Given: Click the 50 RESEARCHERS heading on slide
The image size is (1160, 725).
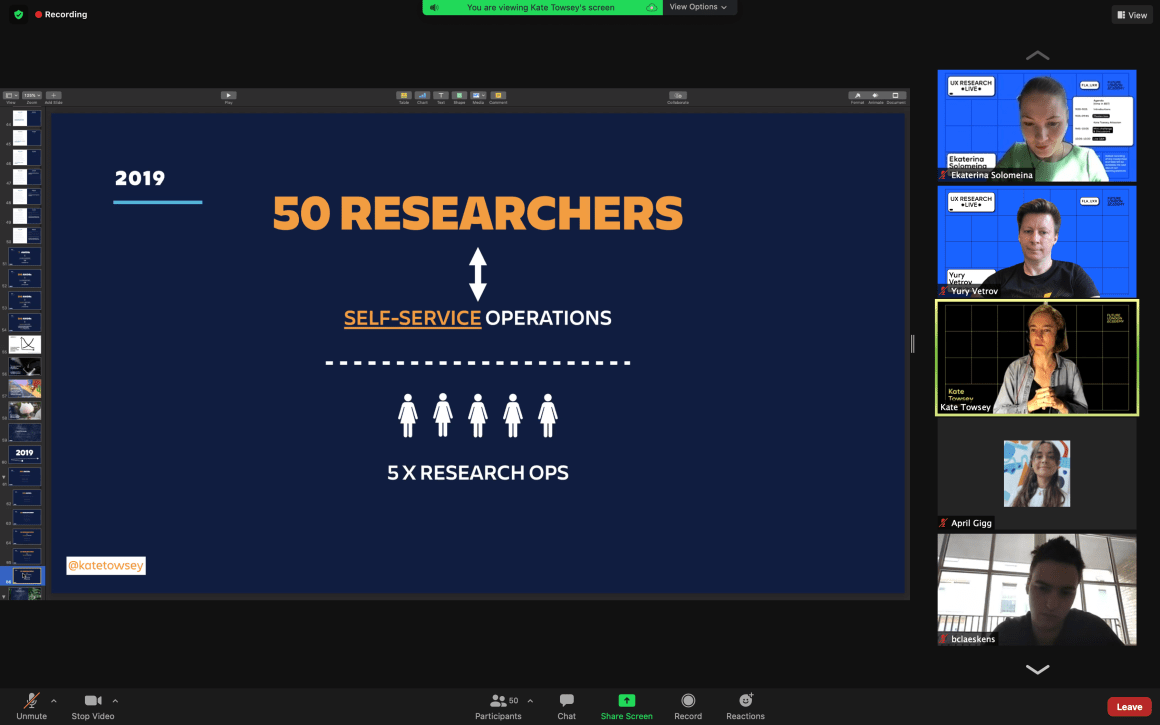Looking at the screenshot, I should (x=478, y=213).
